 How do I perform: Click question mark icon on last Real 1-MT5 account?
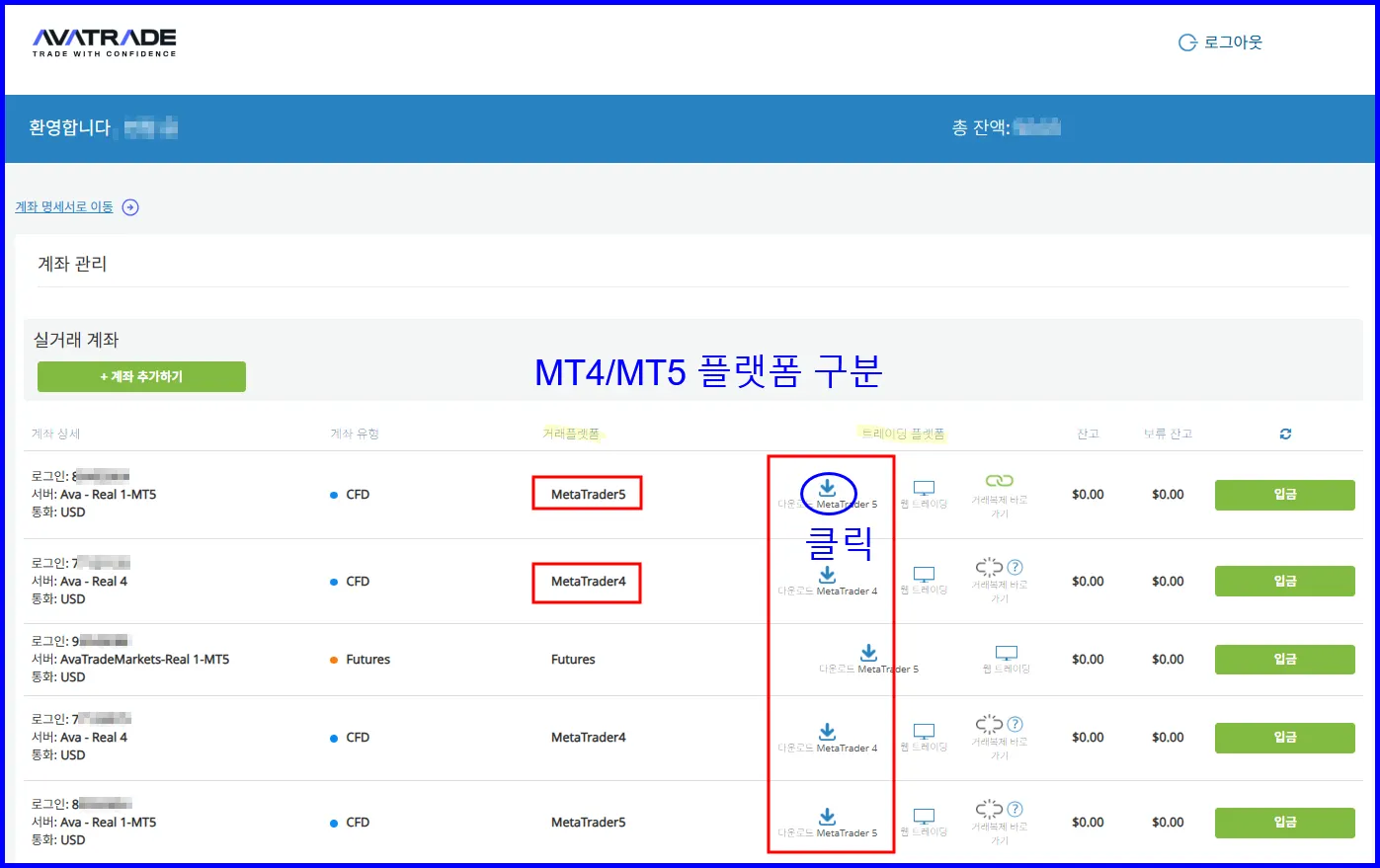point(1015,809)
